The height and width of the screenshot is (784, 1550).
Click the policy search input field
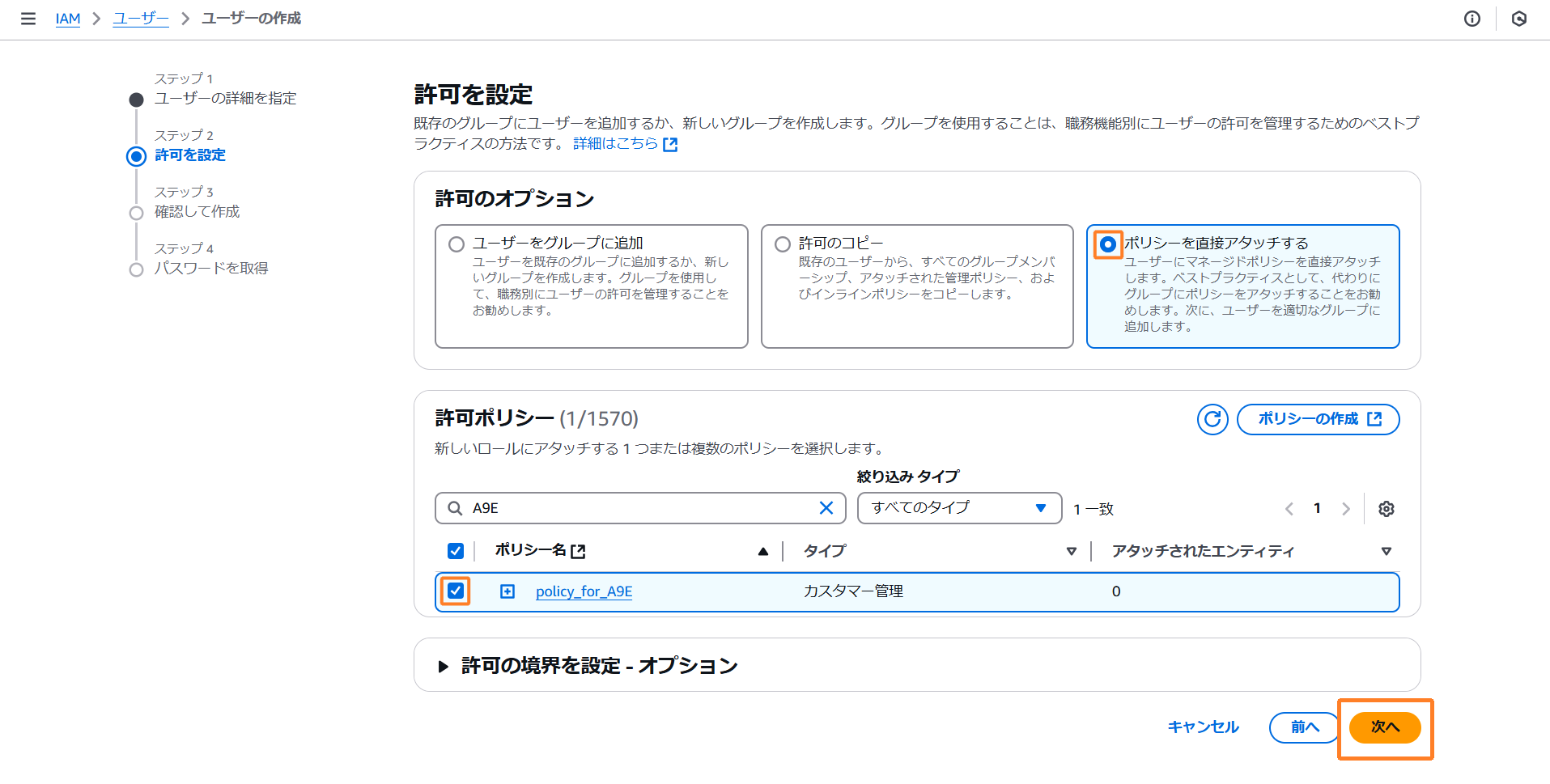639,508
